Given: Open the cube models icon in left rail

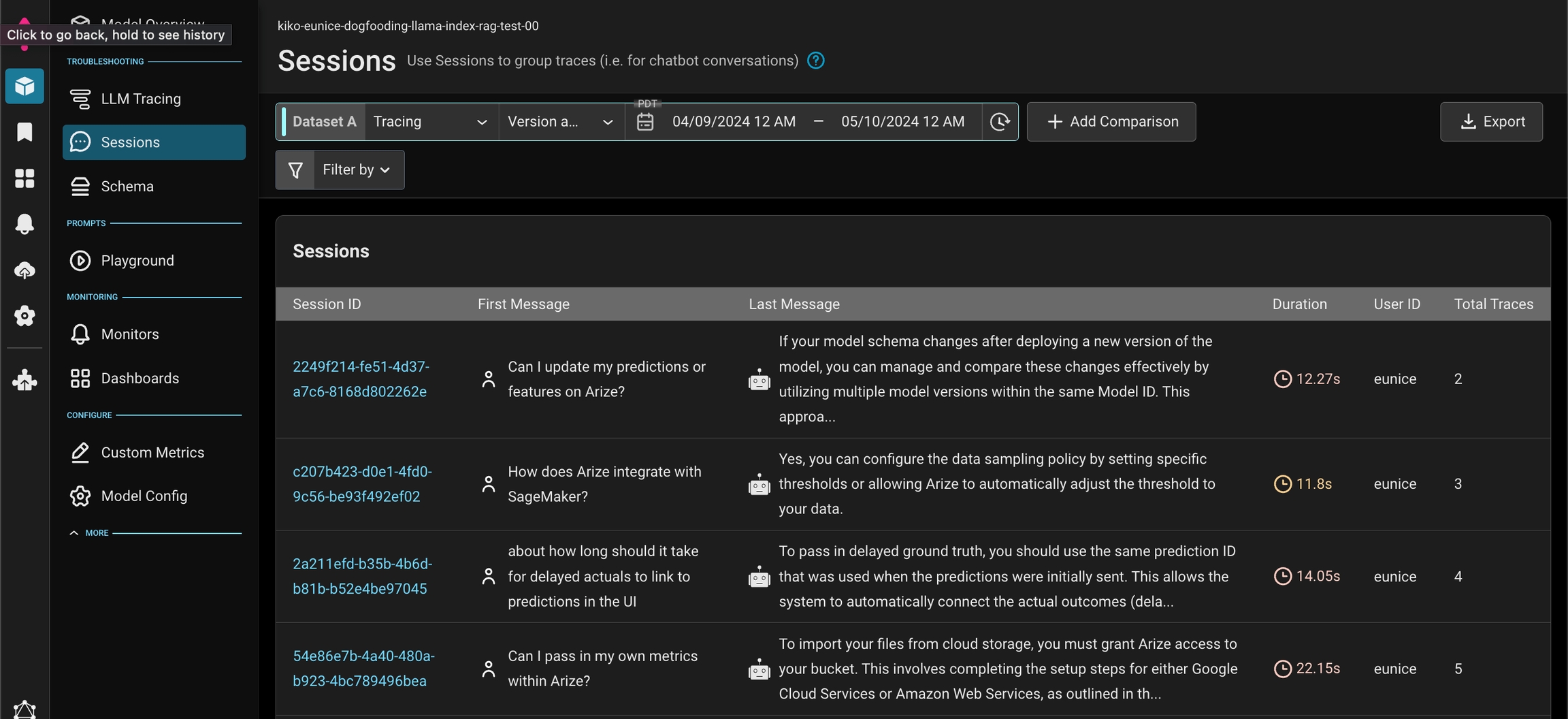Looking at the screenshot, I should click(x=24, y=86).
